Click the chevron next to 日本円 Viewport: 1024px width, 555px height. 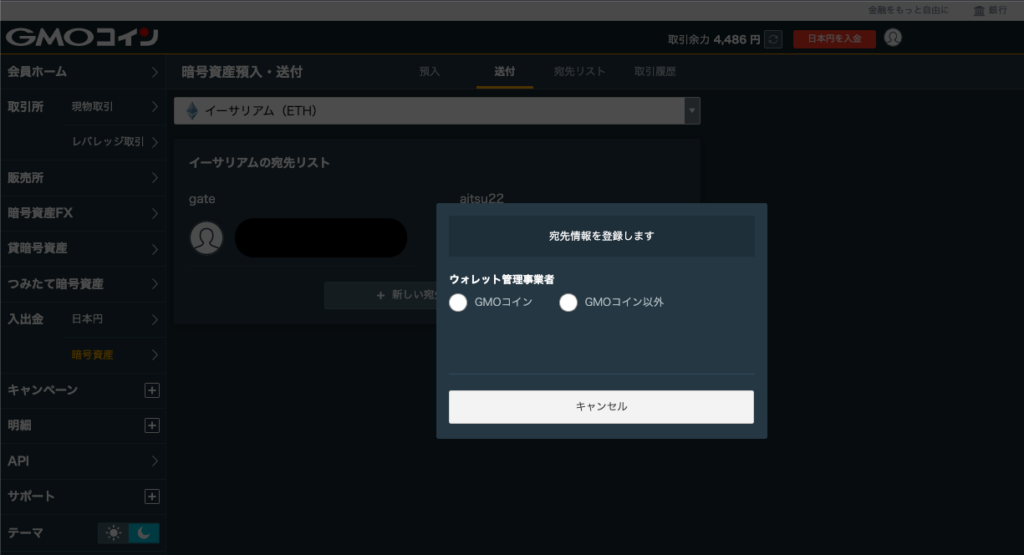pos(155,319)
